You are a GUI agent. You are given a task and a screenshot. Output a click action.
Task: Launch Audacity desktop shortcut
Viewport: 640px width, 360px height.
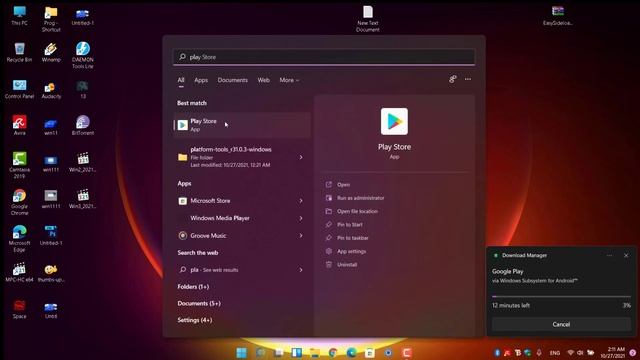(51, 90)
